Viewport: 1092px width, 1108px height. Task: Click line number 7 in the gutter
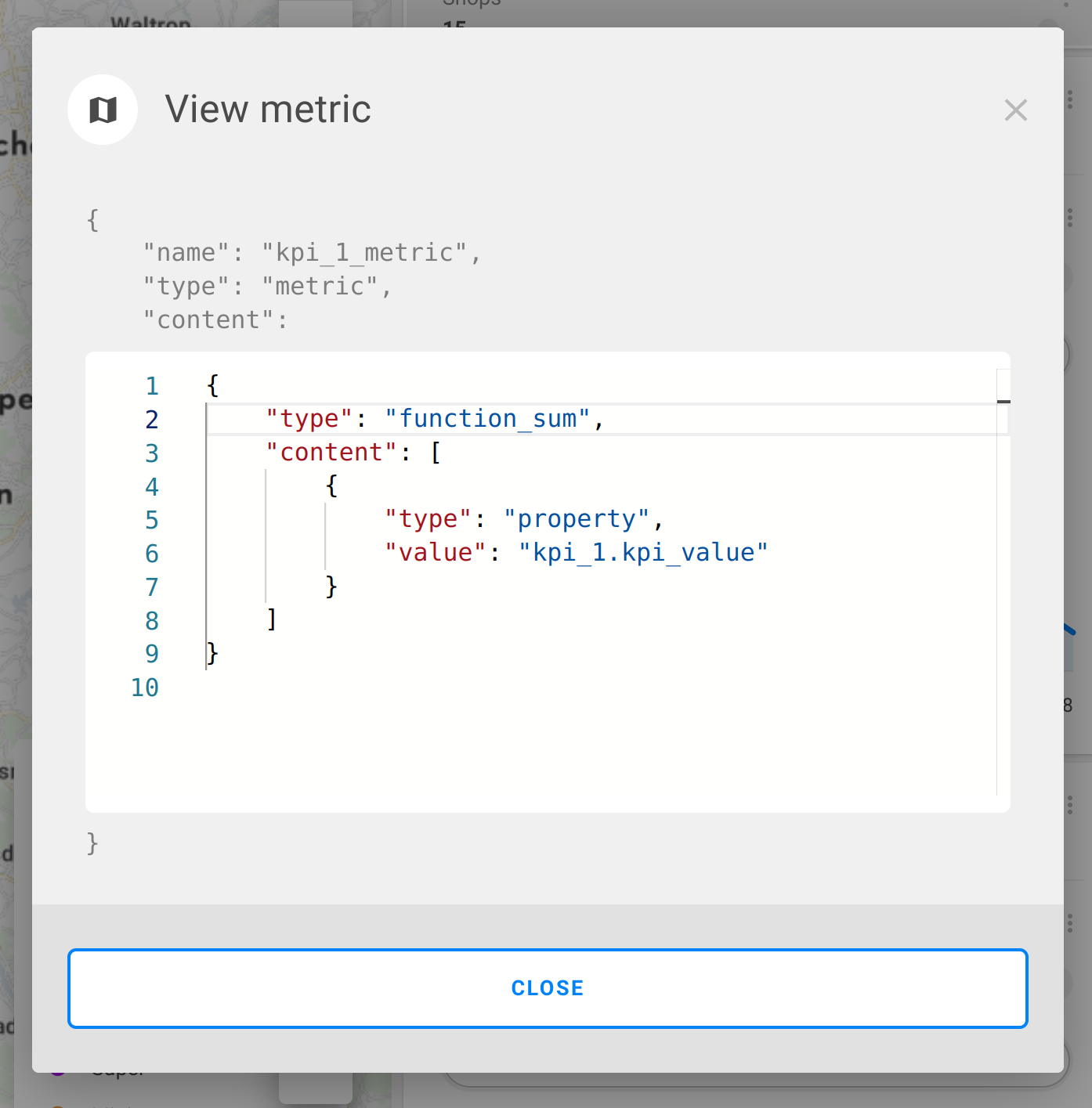point(152,587)
